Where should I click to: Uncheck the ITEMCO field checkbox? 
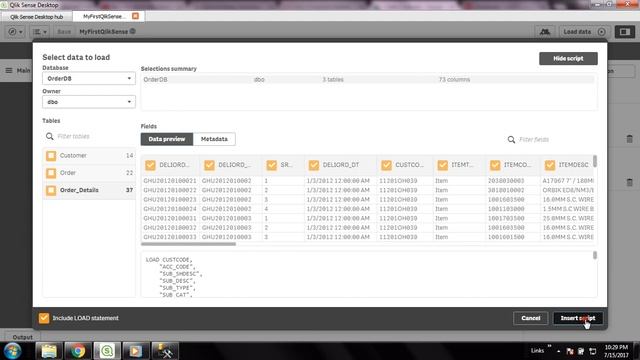point(495,165)
